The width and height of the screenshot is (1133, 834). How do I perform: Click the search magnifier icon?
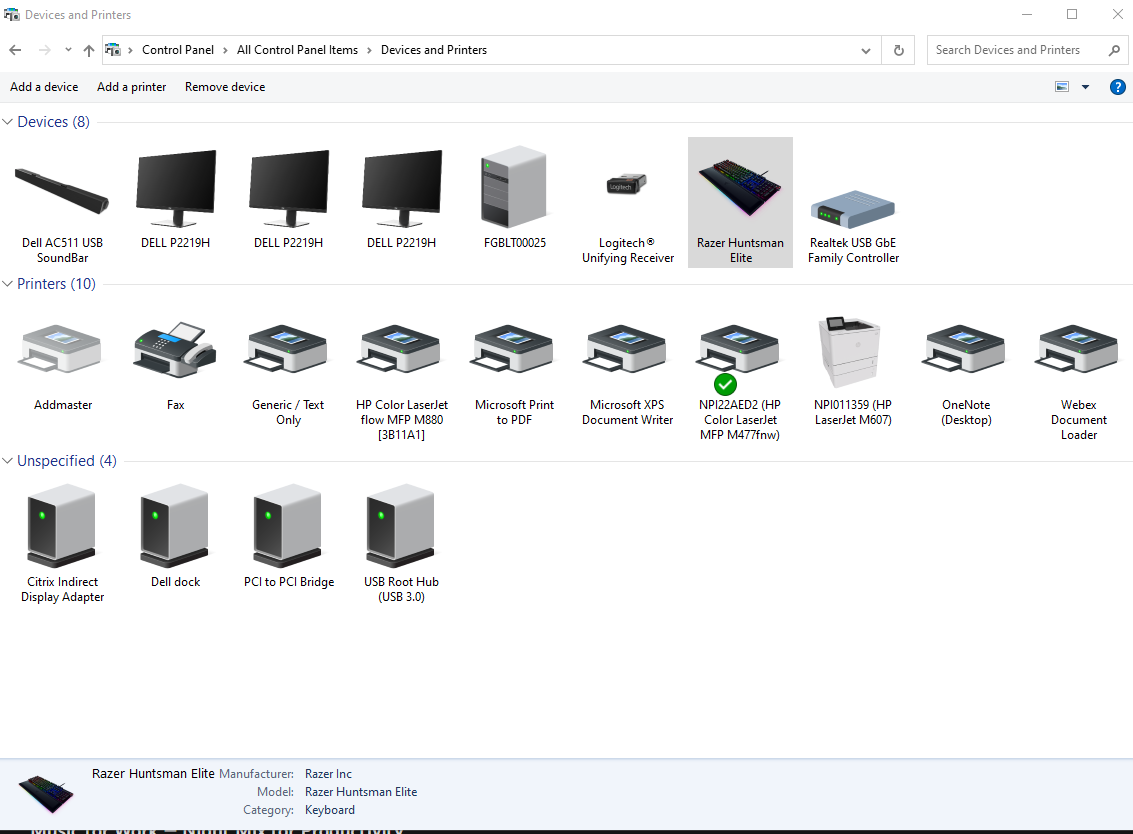(1113, 50)
